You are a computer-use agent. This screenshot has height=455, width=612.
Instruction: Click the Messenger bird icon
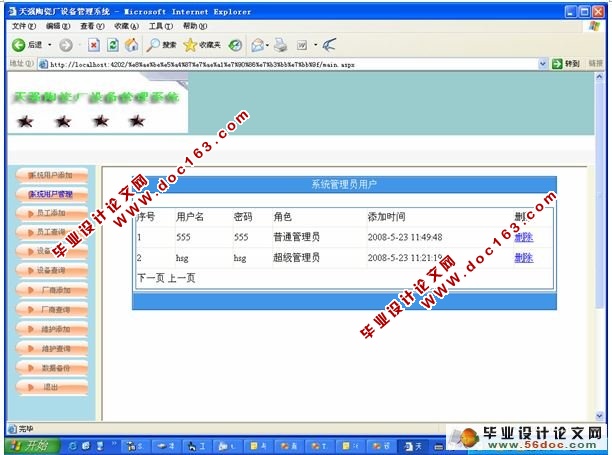point(329,45)
